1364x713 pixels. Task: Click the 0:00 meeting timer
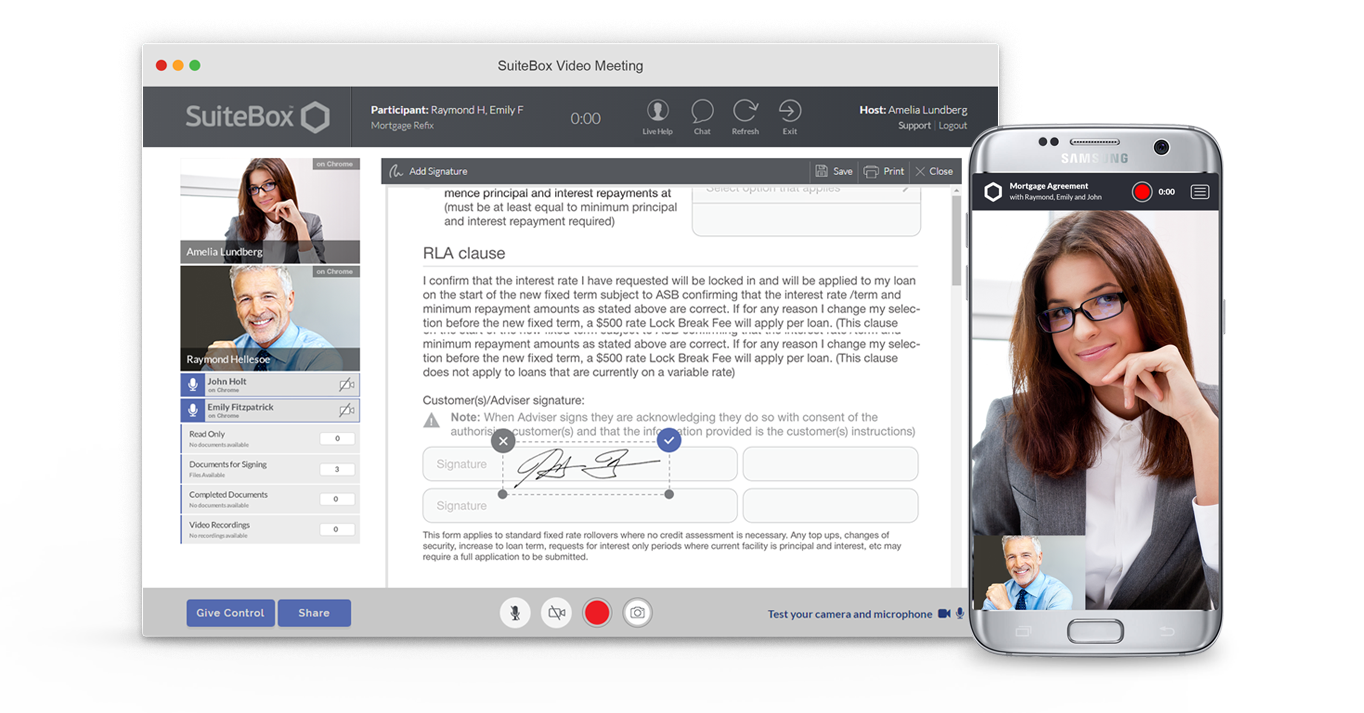tap(585, 118)
